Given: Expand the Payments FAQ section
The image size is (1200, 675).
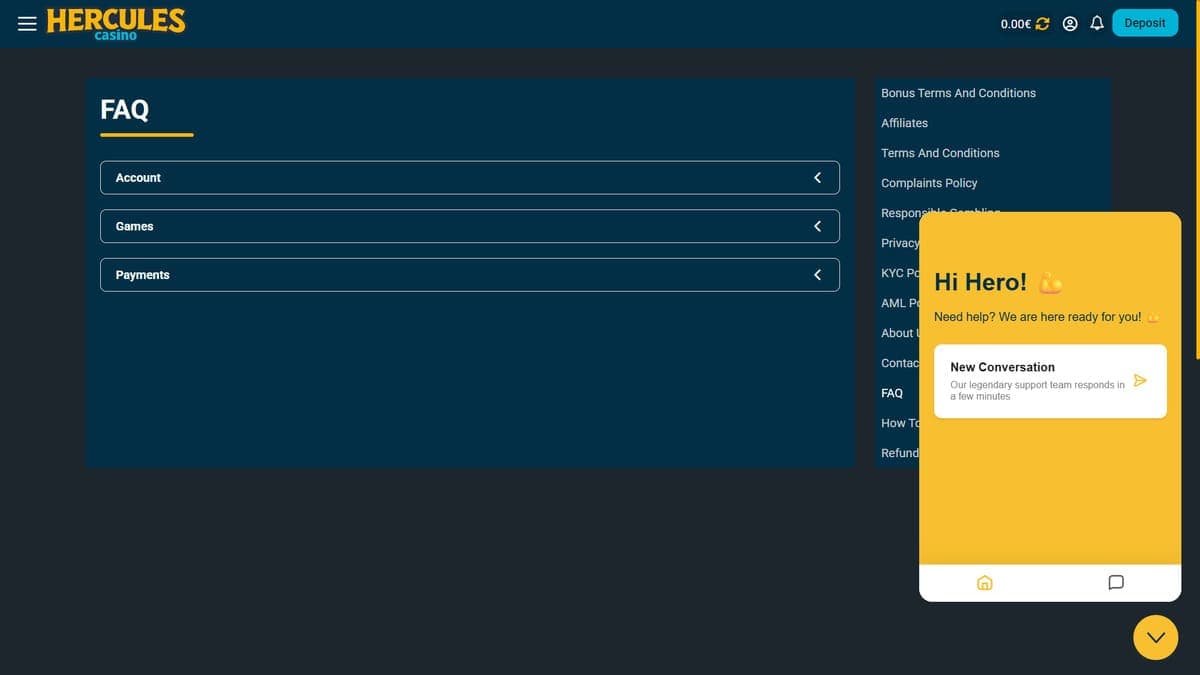Looking at the screenshot, I should (470, 275).
